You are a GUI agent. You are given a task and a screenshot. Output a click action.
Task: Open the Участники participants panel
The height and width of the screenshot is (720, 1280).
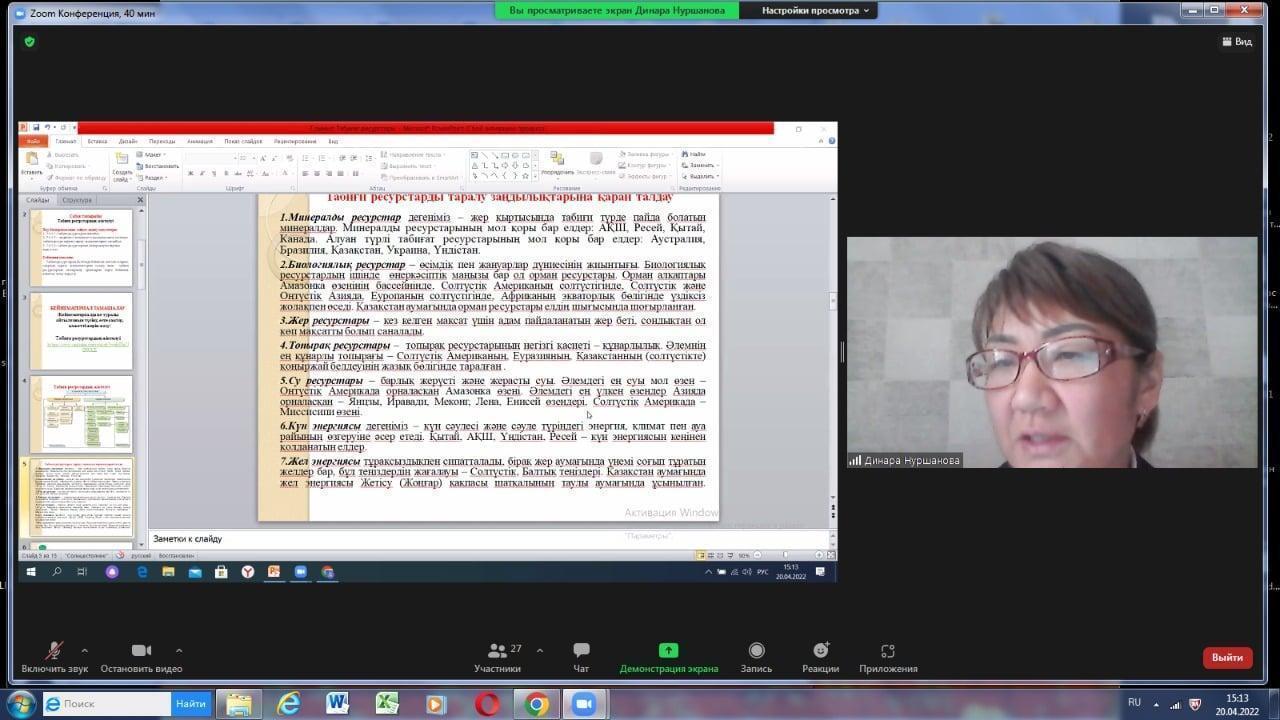(x=497, y=656)
